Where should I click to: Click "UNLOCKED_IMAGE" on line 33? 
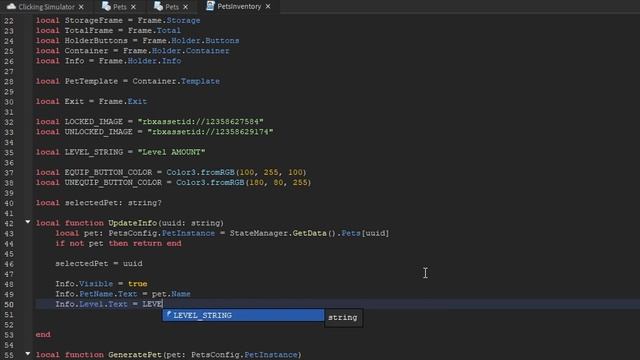pyautogui.click(x=98, y=132)
